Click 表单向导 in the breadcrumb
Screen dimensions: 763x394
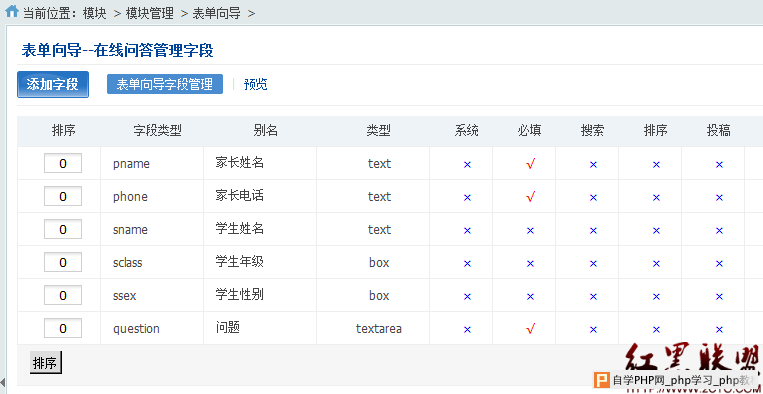(217, 13)
